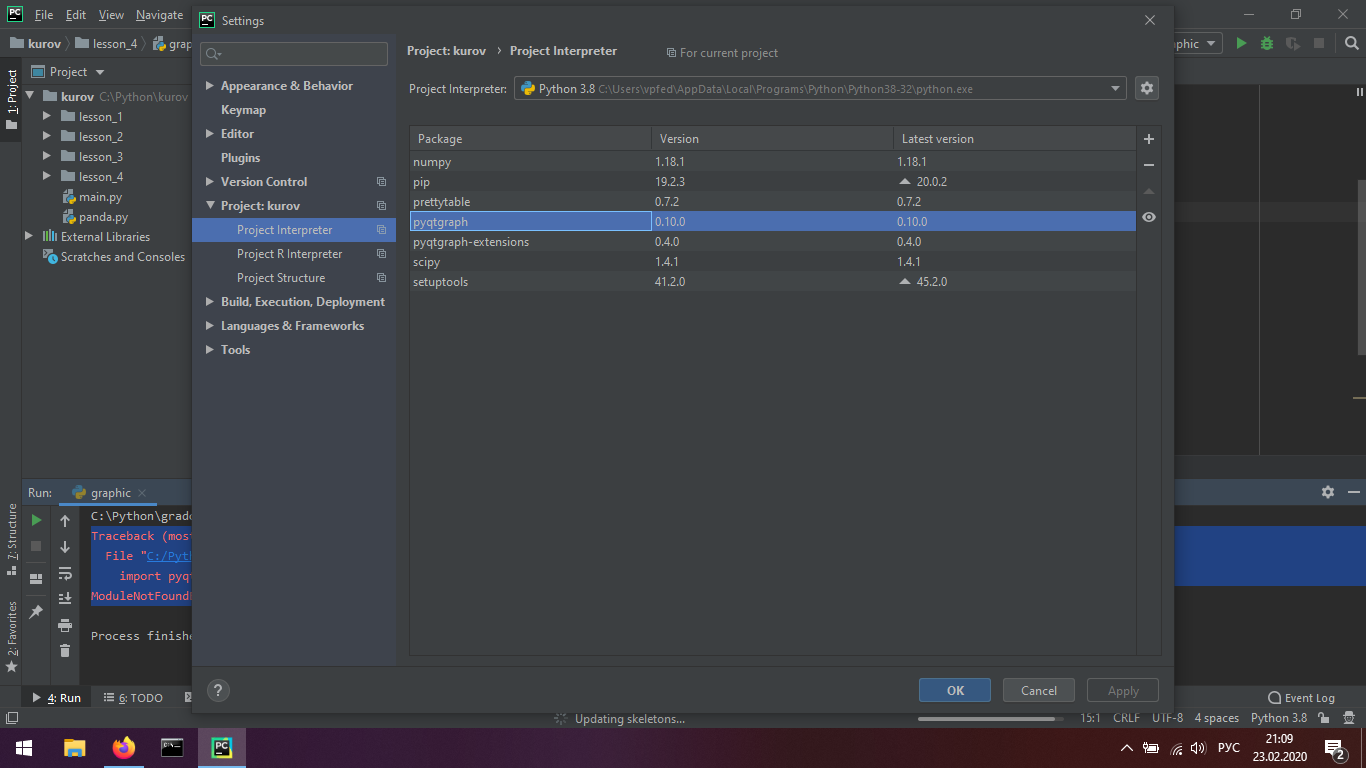Image resolution: width=1366 pixels, height=768 pixels.
Task: Select the scipy package row
Action: 773,262
